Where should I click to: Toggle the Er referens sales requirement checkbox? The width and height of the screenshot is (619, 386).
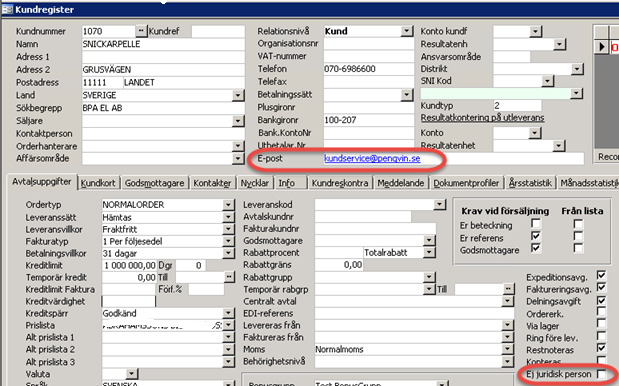(536, 236)
